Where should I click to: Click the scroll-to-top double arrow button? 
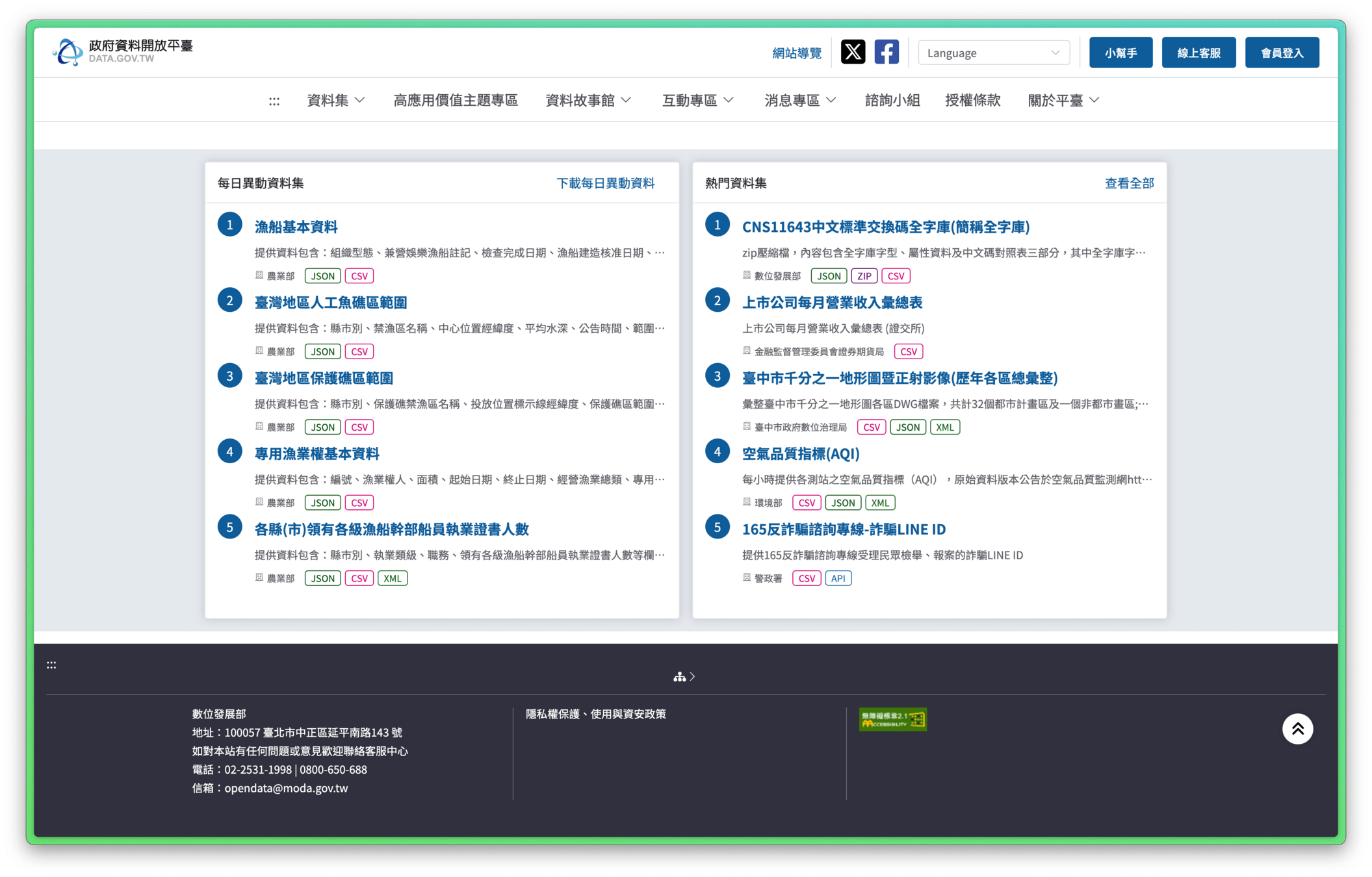pyautogui.click(x=1297, y=729)
